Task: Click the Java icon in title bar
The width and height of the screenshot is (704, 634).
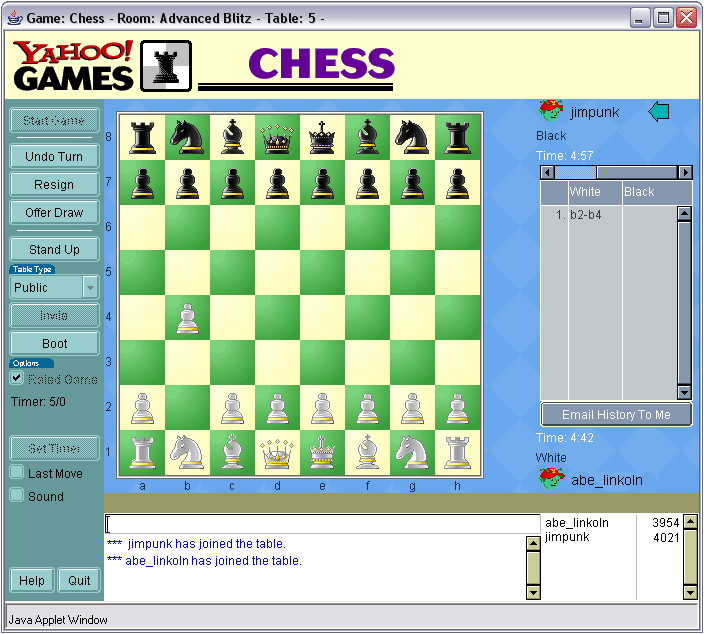Action: pyautogui.click(x=15, y=18)
